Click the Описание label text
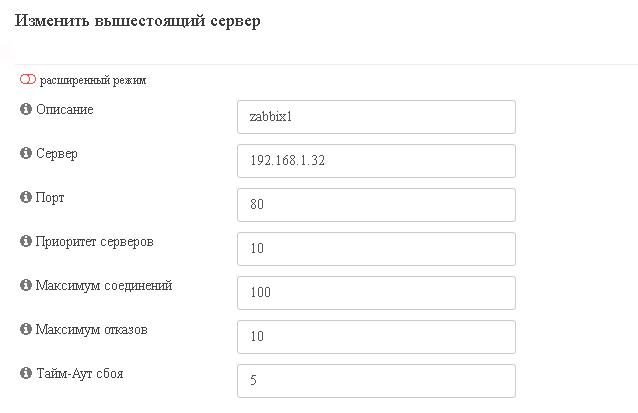 pyautogui.click(x=65, y=109)
